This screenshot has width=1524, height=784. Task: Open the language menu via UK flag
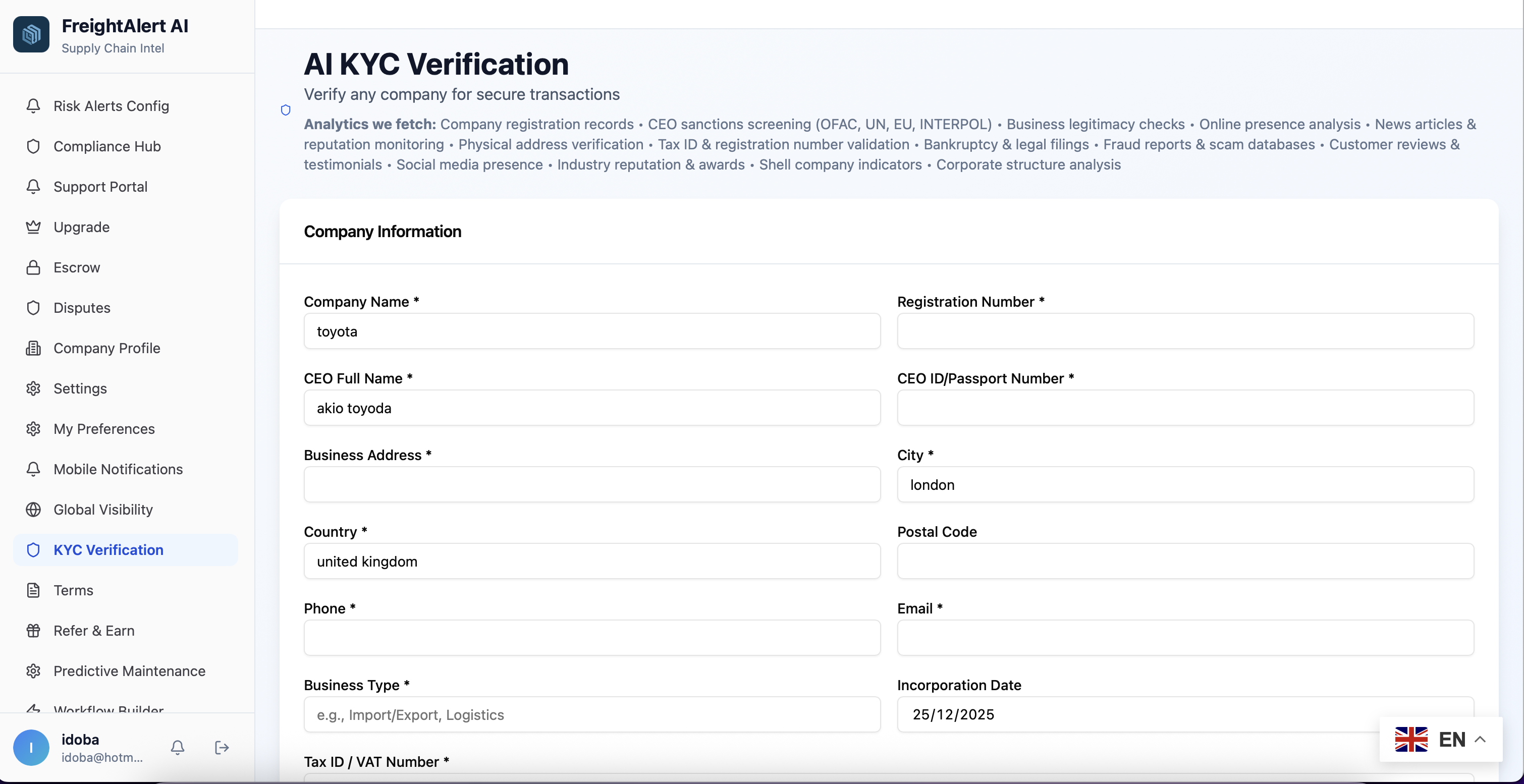(1411, 739)
